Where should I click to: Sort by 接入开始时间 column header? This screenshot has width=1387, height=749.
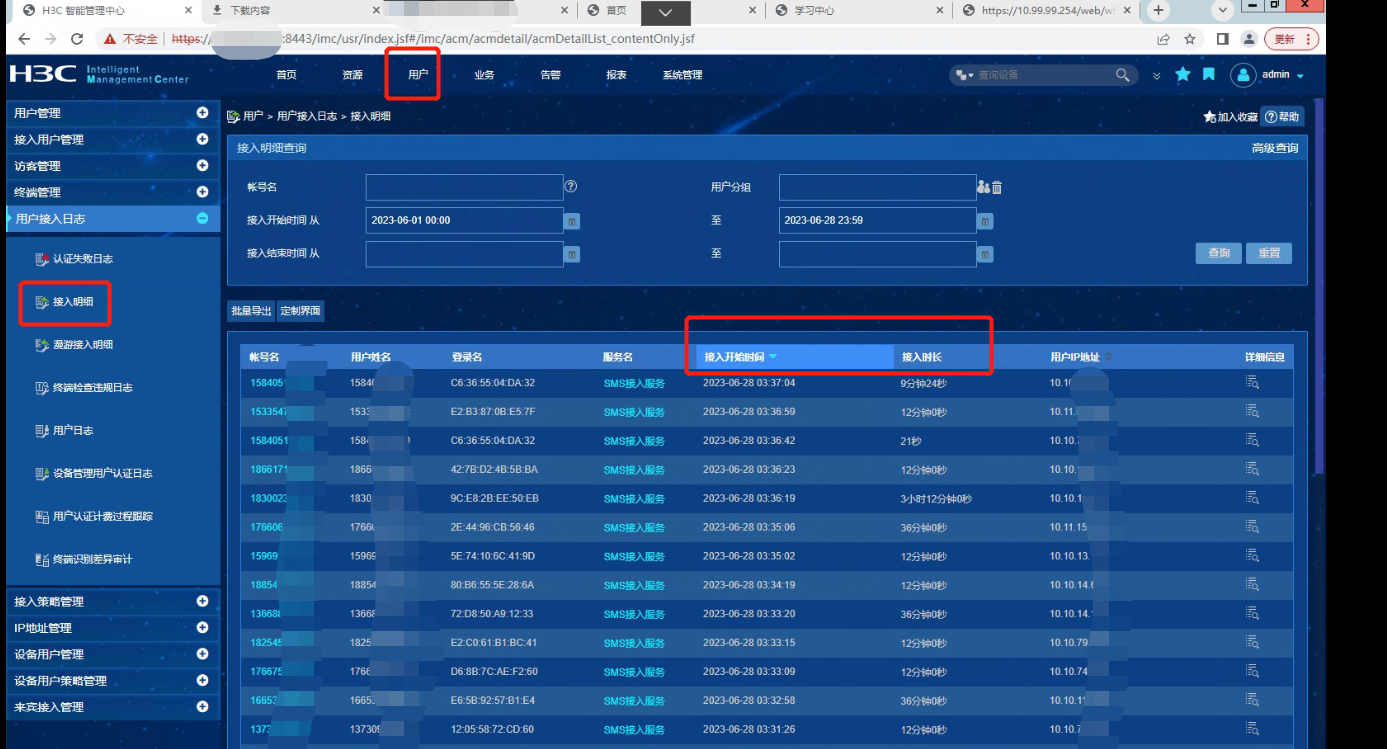click(735, 357)
